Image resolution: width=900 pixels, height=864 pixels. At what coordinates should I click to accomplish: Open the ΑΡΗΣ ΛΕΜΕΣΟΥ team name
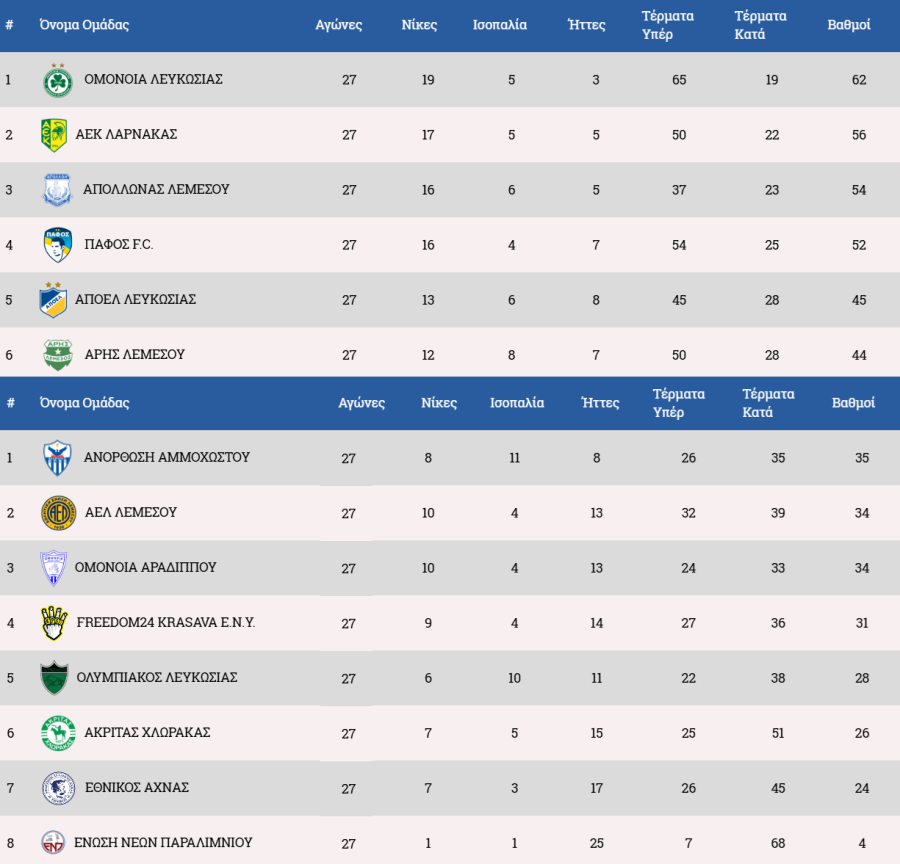coord(134,354)
